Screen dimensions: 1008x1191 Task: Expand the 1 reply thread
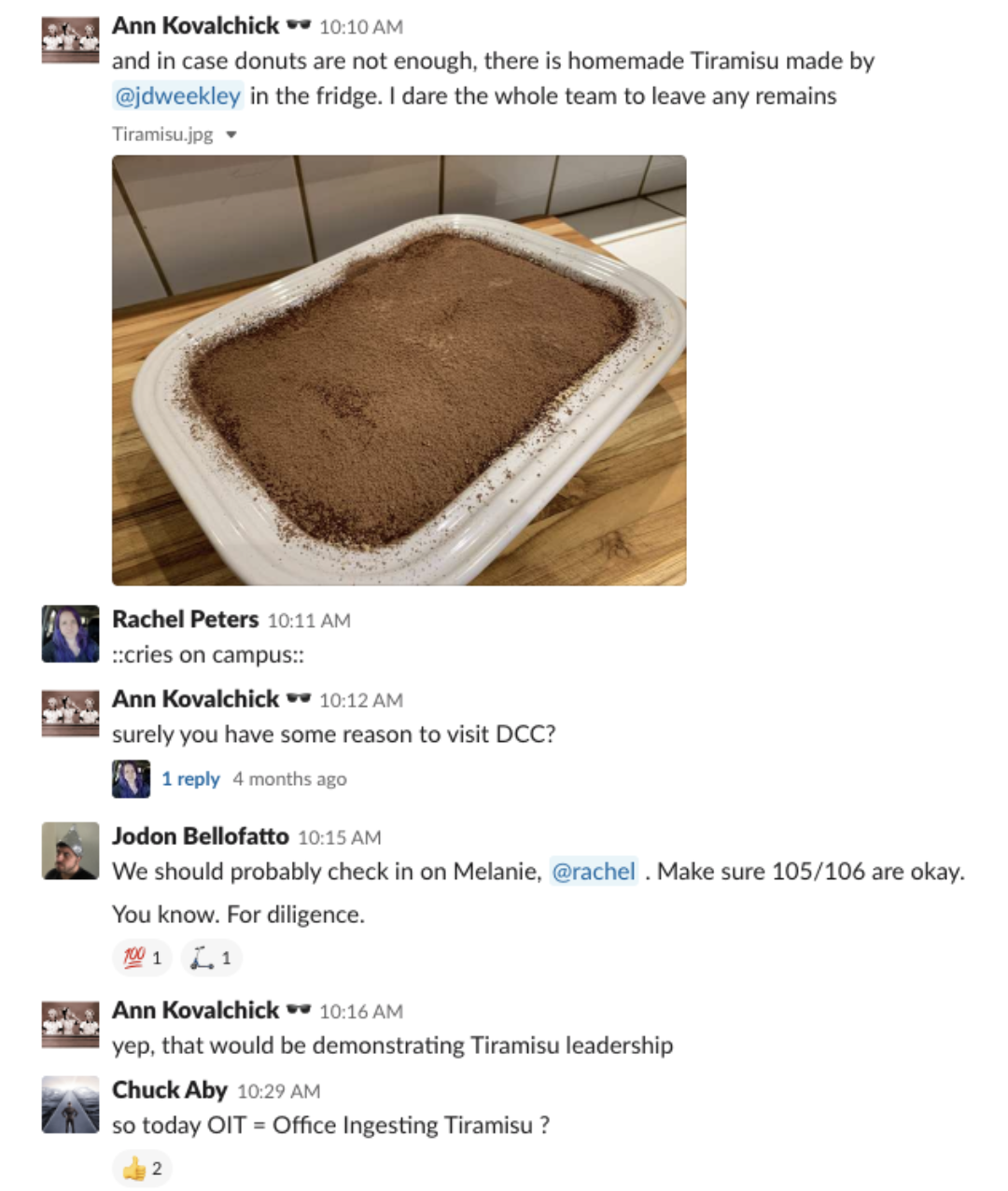pyautogui.click(x=190, y=778)
